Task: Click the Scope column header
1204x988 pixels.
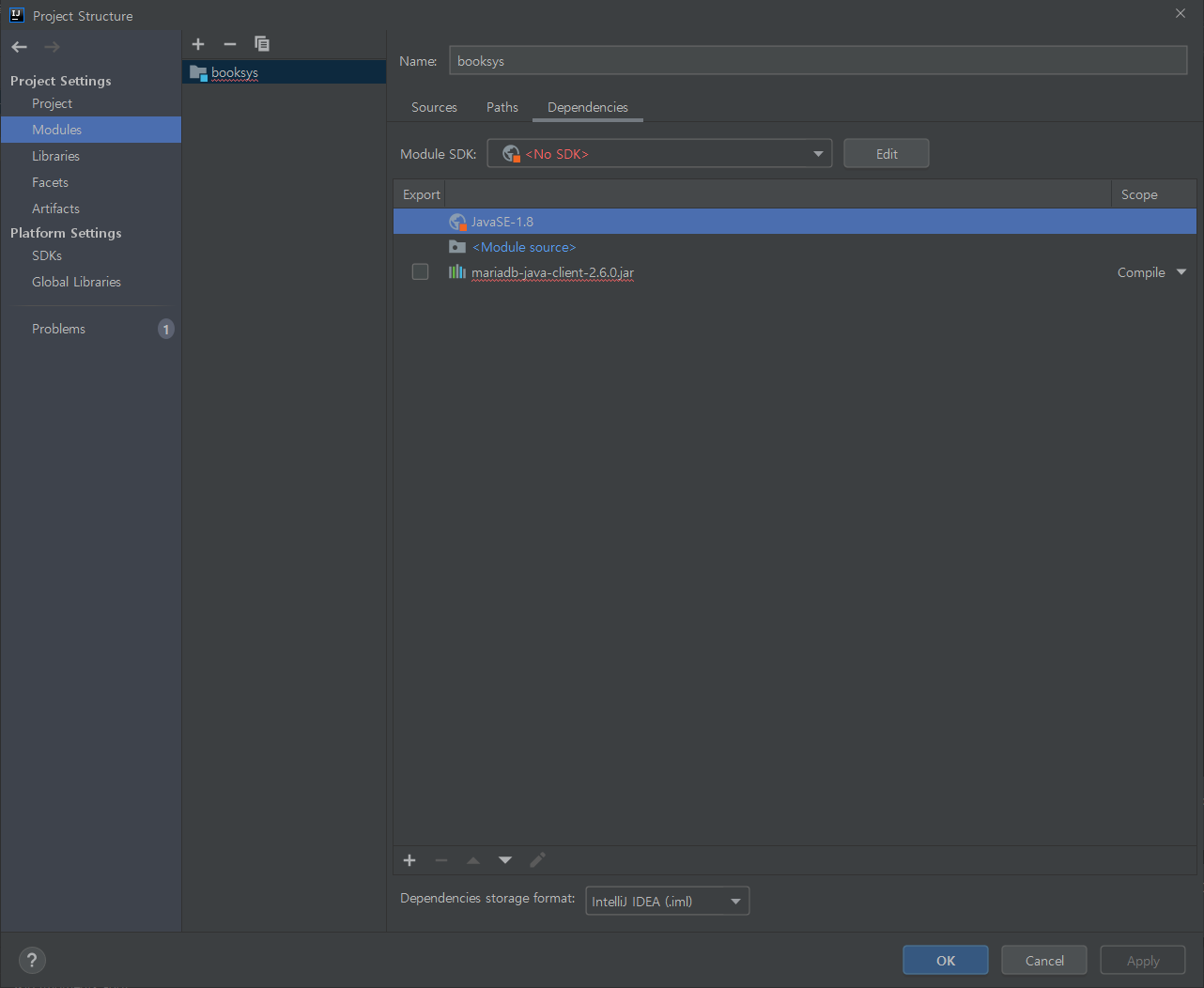Action: click(1153, 194)
